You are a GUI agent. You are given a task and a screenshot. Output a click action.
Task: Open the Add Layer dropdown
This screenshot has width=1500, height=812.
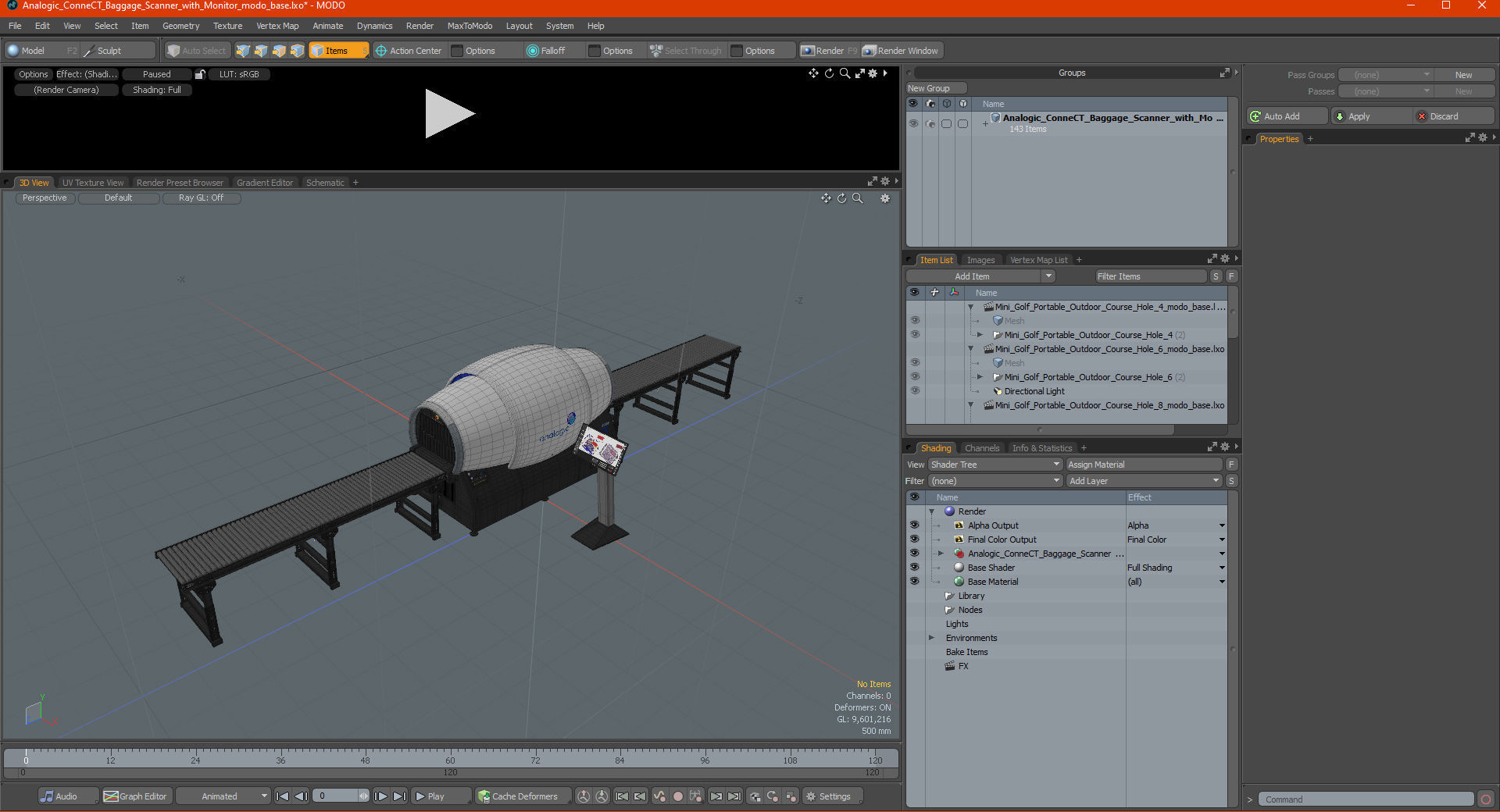(x=1144, y=481)
